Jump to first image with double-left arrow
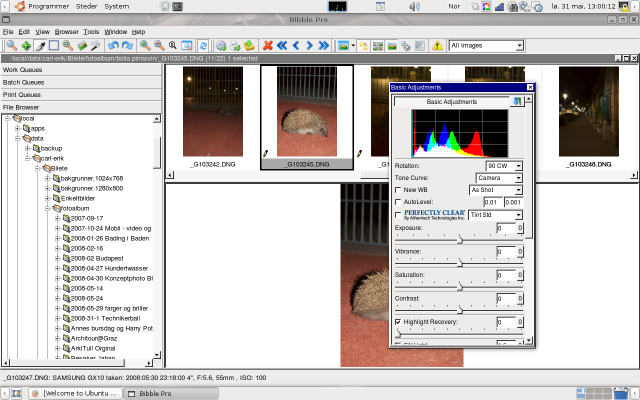640x400 pixels. 283,46
